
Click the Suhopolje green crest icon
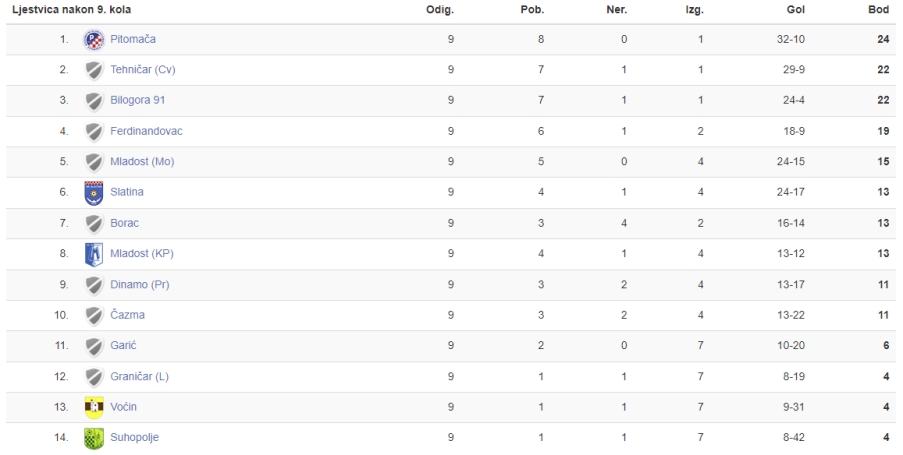pos(94,438)
